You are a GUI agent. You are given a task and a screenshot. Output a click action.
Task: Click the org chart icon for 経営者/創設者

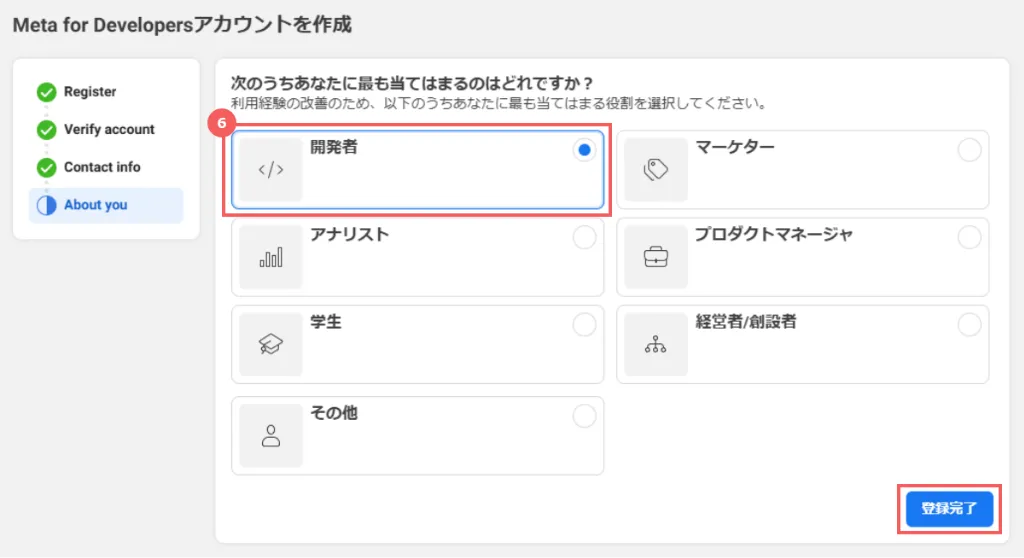pos(656,344)
